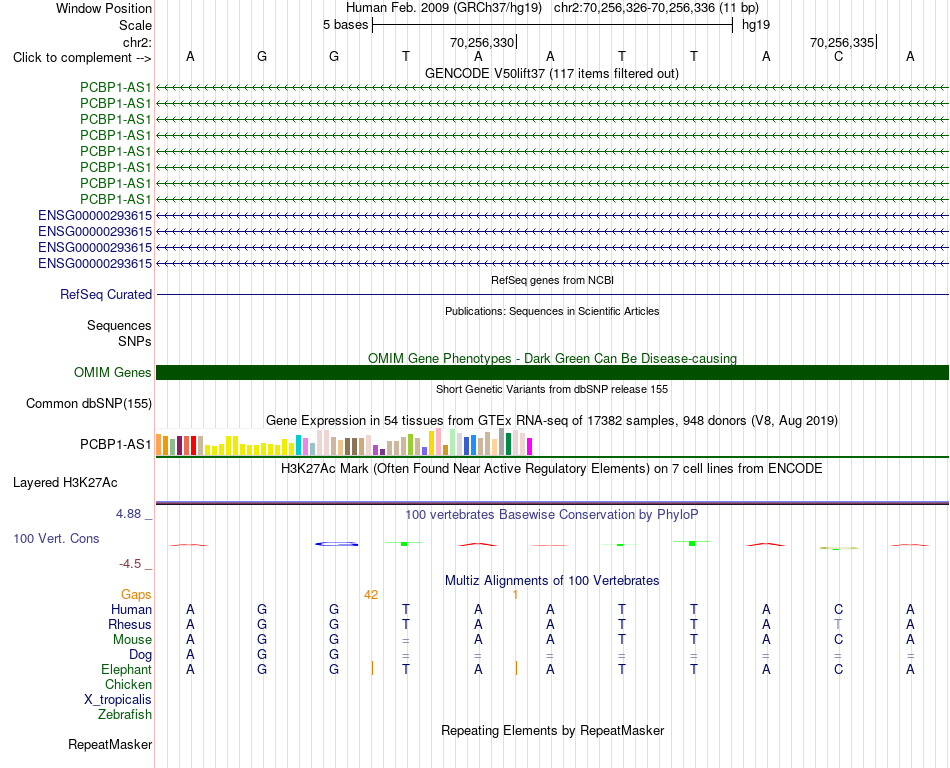Click PCBP1-AS1 label beside GTEx expression bars

pyautogui.click(x=115, y=445)
